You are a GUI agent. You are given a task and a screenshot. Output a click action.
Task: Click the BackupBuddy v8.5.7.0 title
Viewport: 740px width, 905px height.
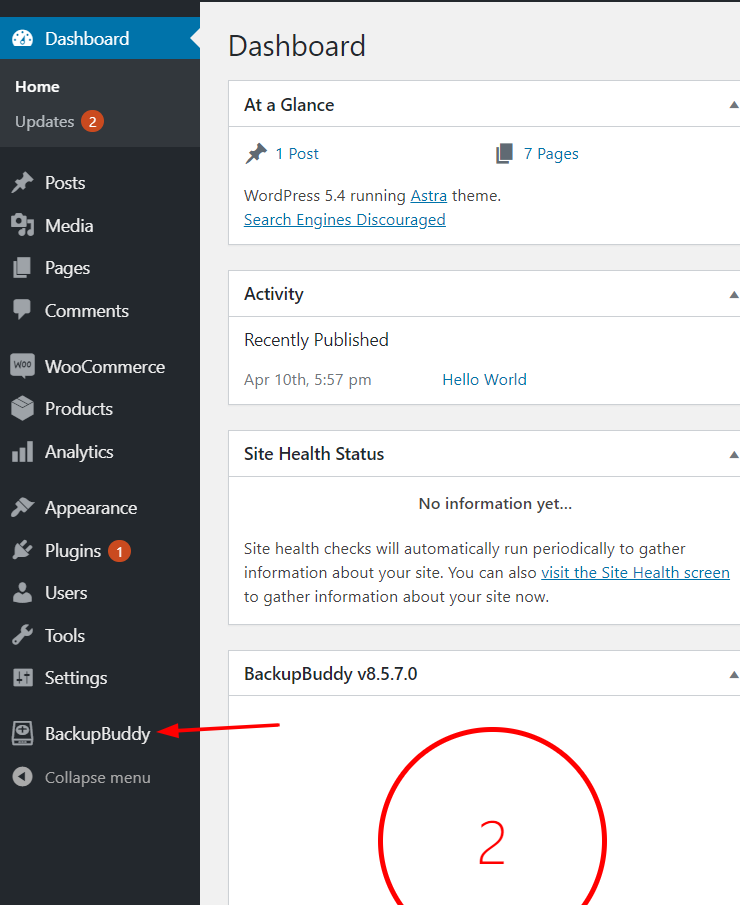pyautogui.click(x=331, y=674)
